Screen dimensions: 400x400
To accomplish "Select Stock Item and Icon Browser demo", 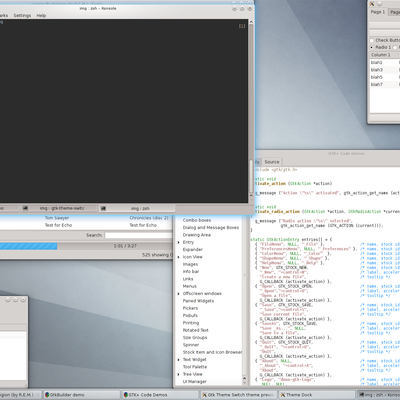I will point(212,352).
